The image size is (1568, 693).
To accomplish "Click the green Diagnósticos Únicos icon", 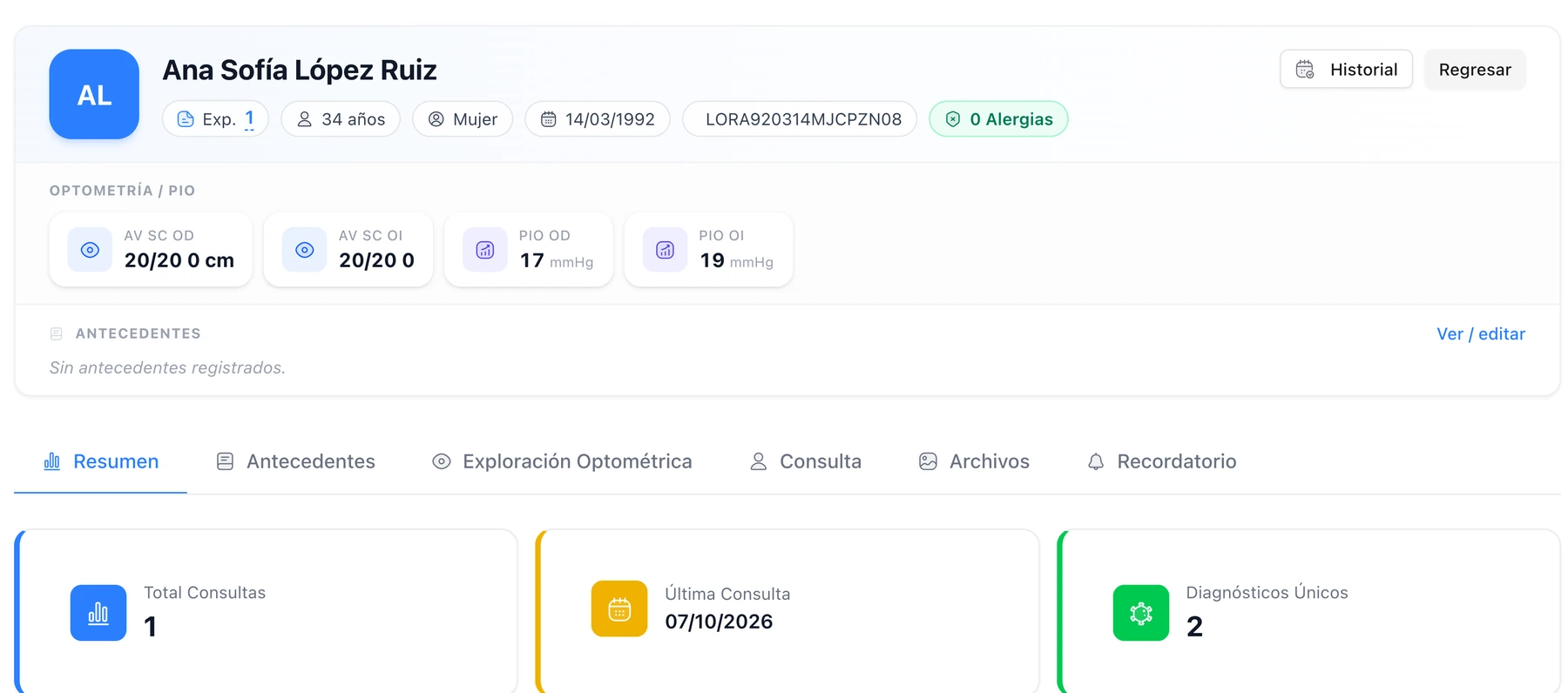I will click(1141, 613).
